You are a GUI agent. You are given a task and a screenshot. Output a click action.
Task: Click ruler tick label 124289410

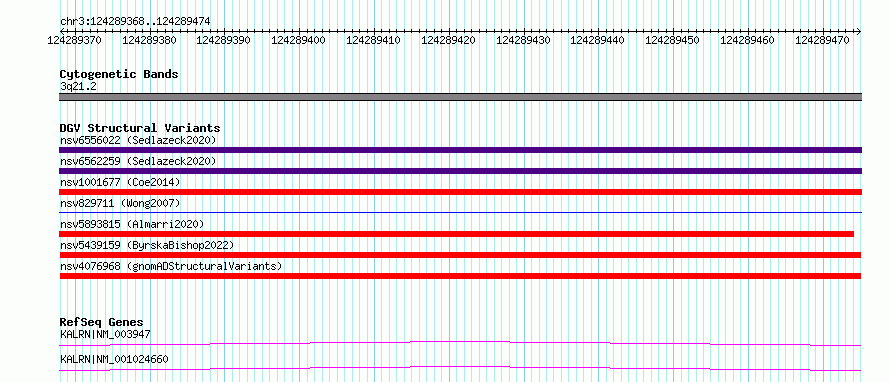click(x=373, y=41)
